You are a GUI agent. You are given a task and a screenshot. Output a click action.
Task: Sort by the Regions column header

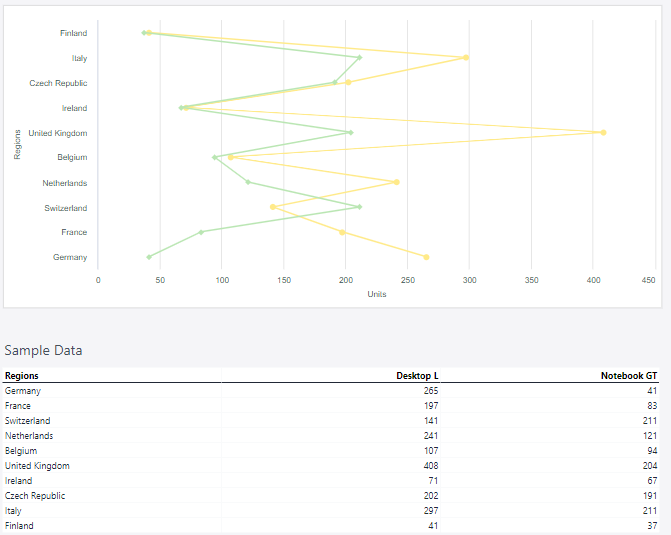[x=22, y=376]
